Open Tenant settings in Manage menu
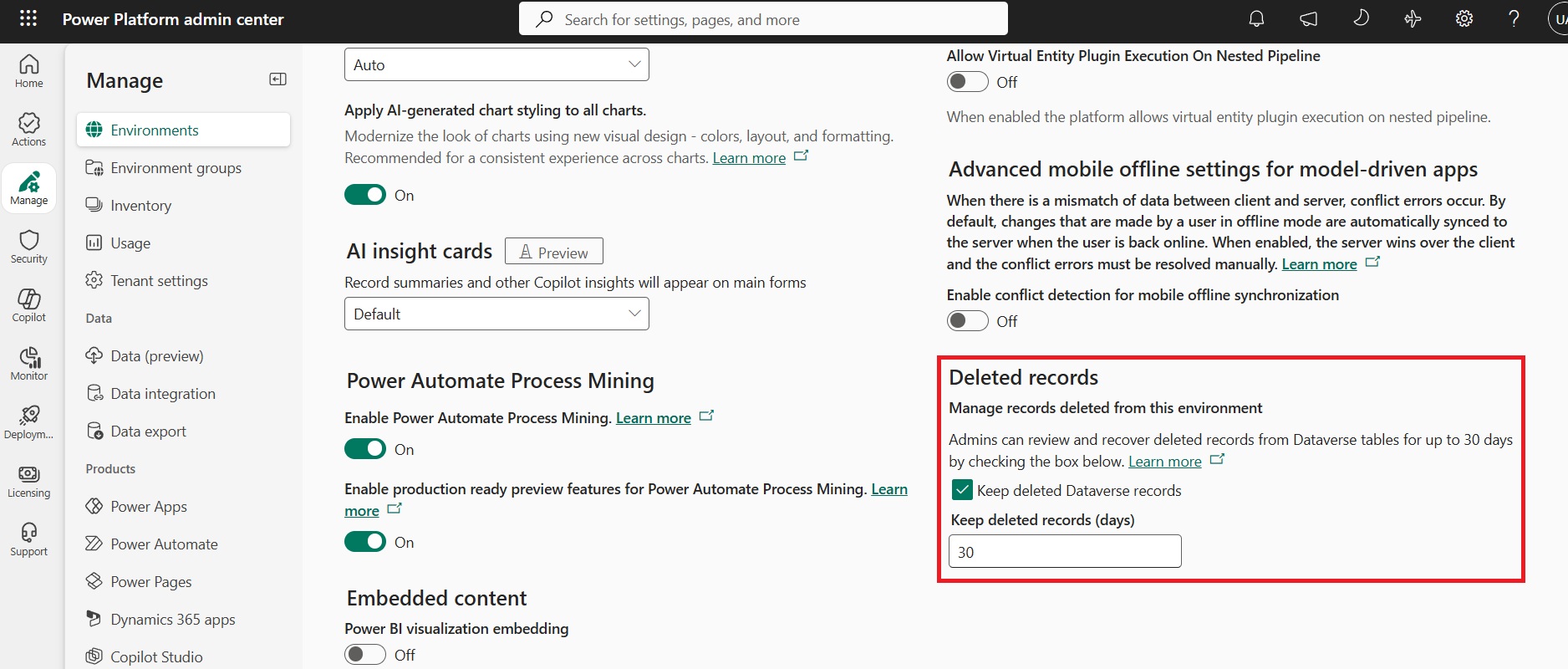Image resolution: width=1568 pixels, height=669 pixels. click(159, 281)
